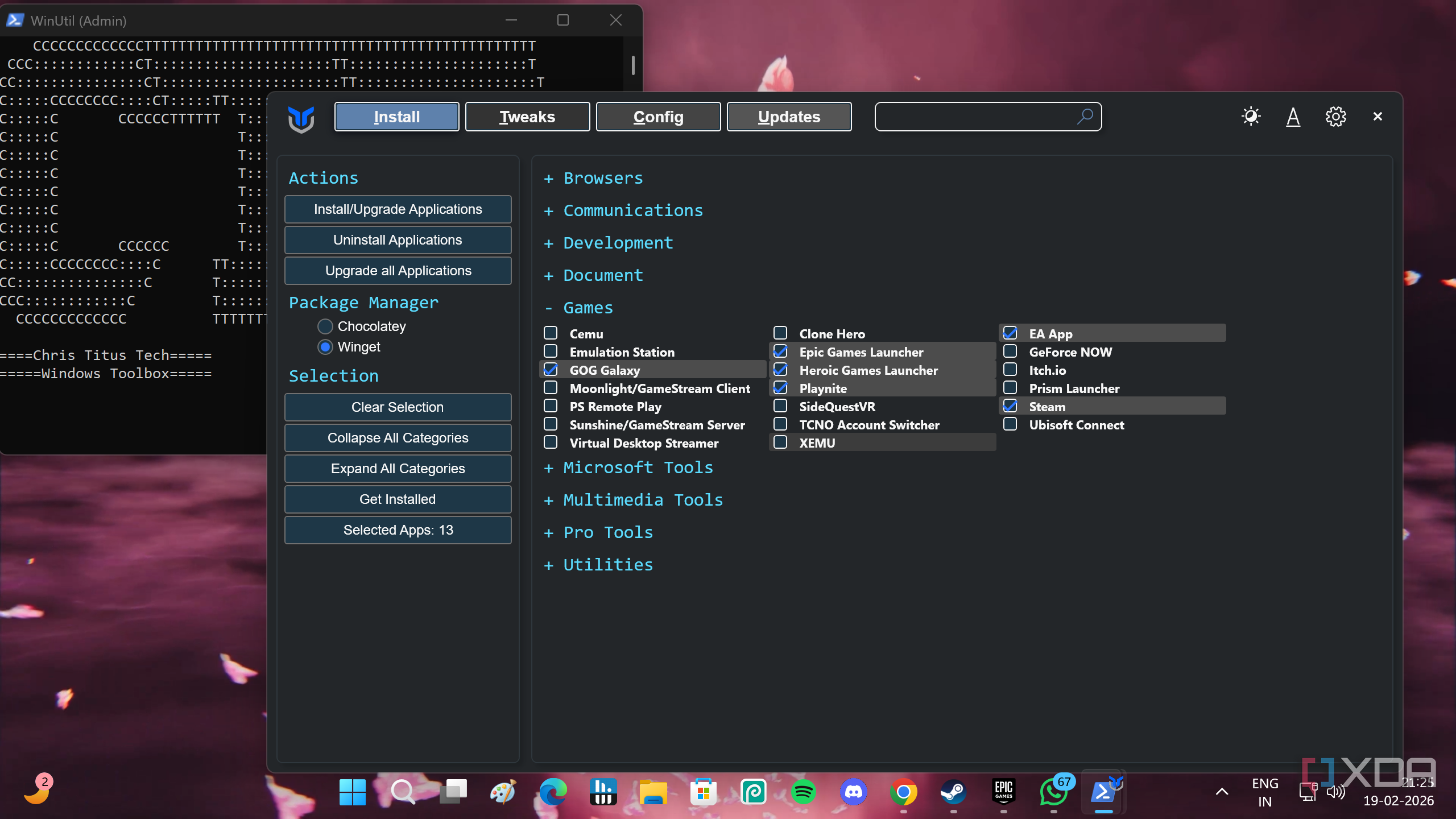1456x819 pixels.
Task: Collapse the Games category
Action: pyautogui.click(x=588, y=308)
